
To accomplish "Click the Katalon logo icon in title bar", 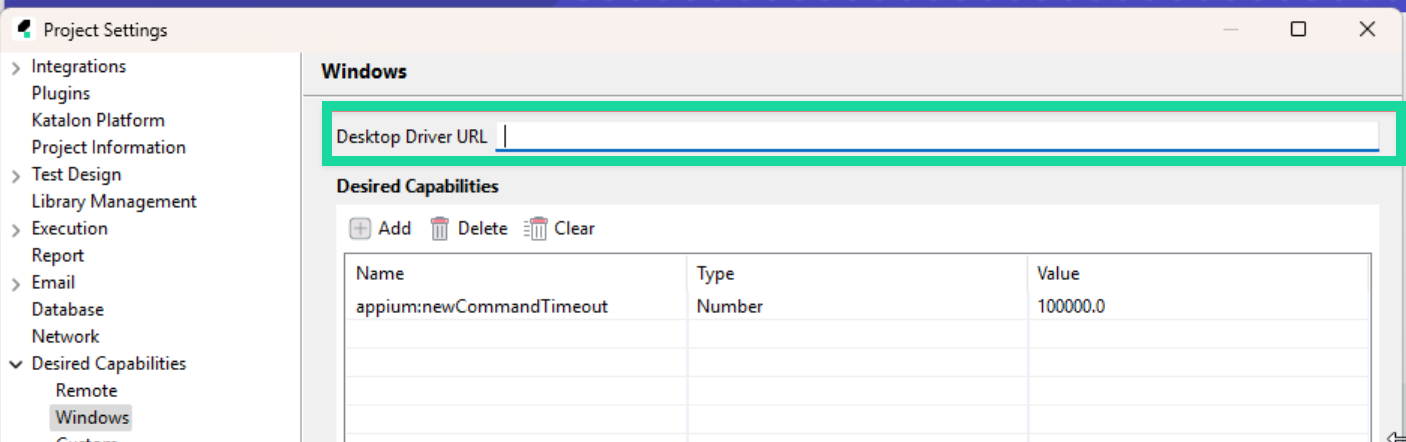I will tap(25, 29).
